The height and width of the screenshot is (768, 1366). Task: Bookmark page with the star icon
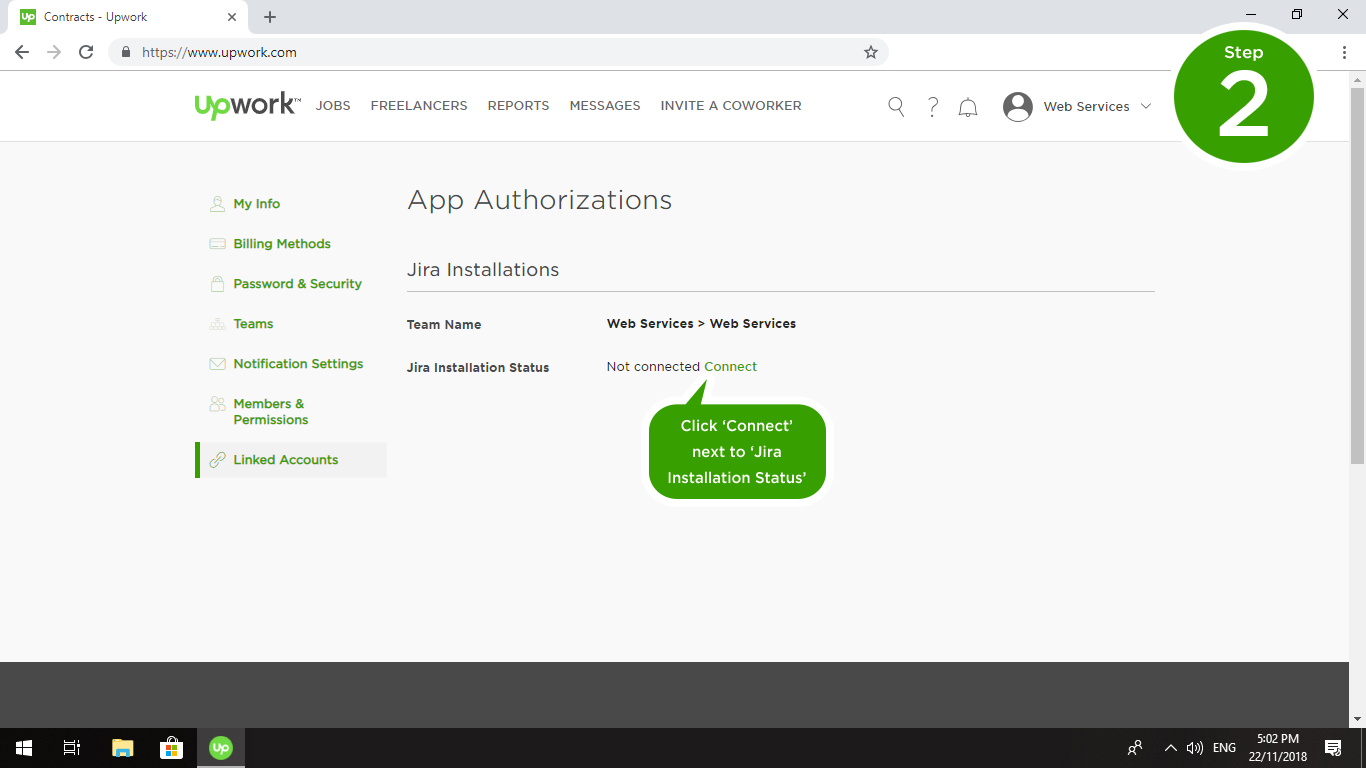point(870,52)
